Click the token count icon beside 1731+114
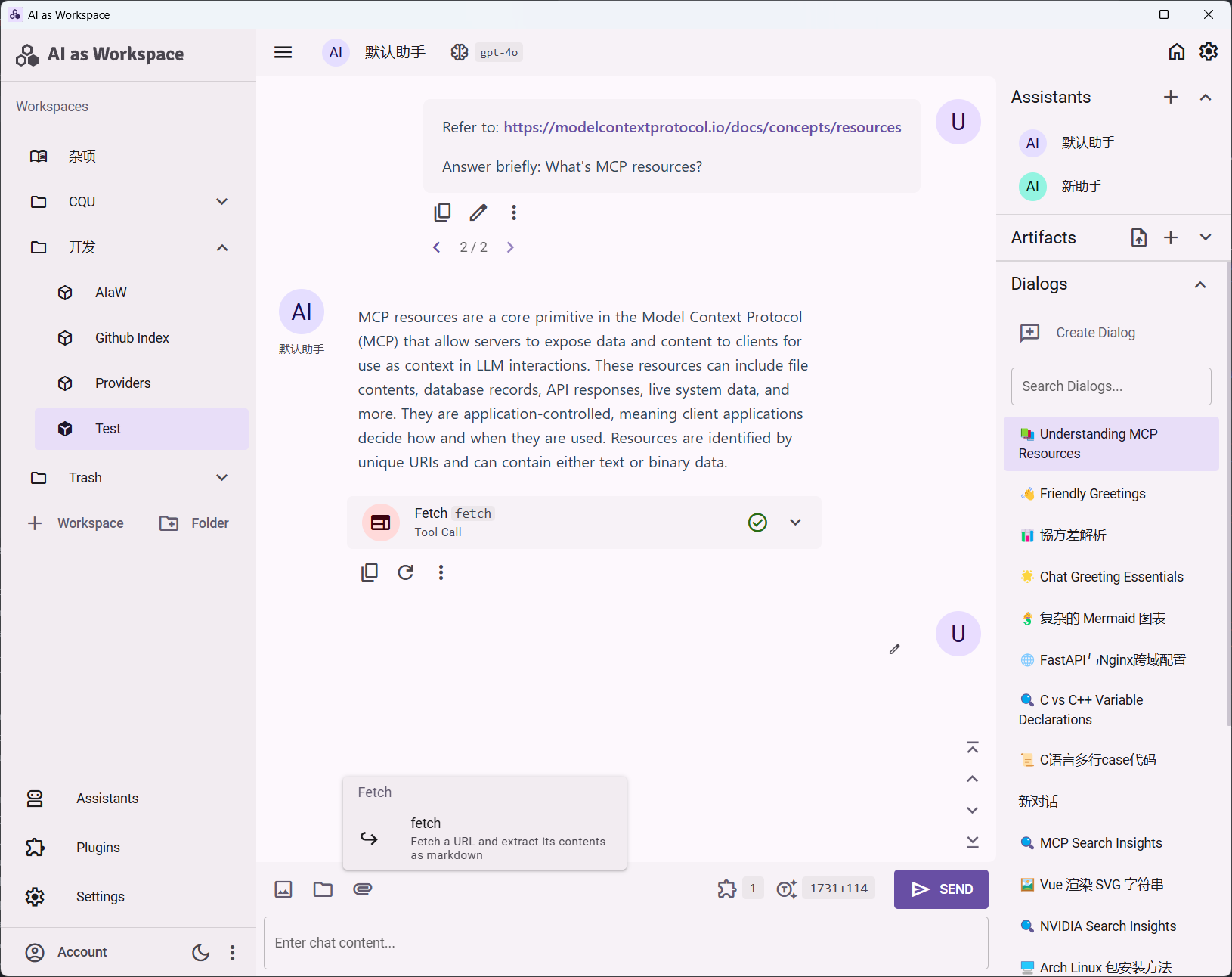Screen dimensions: 1232x977 (x=787, y=889)
